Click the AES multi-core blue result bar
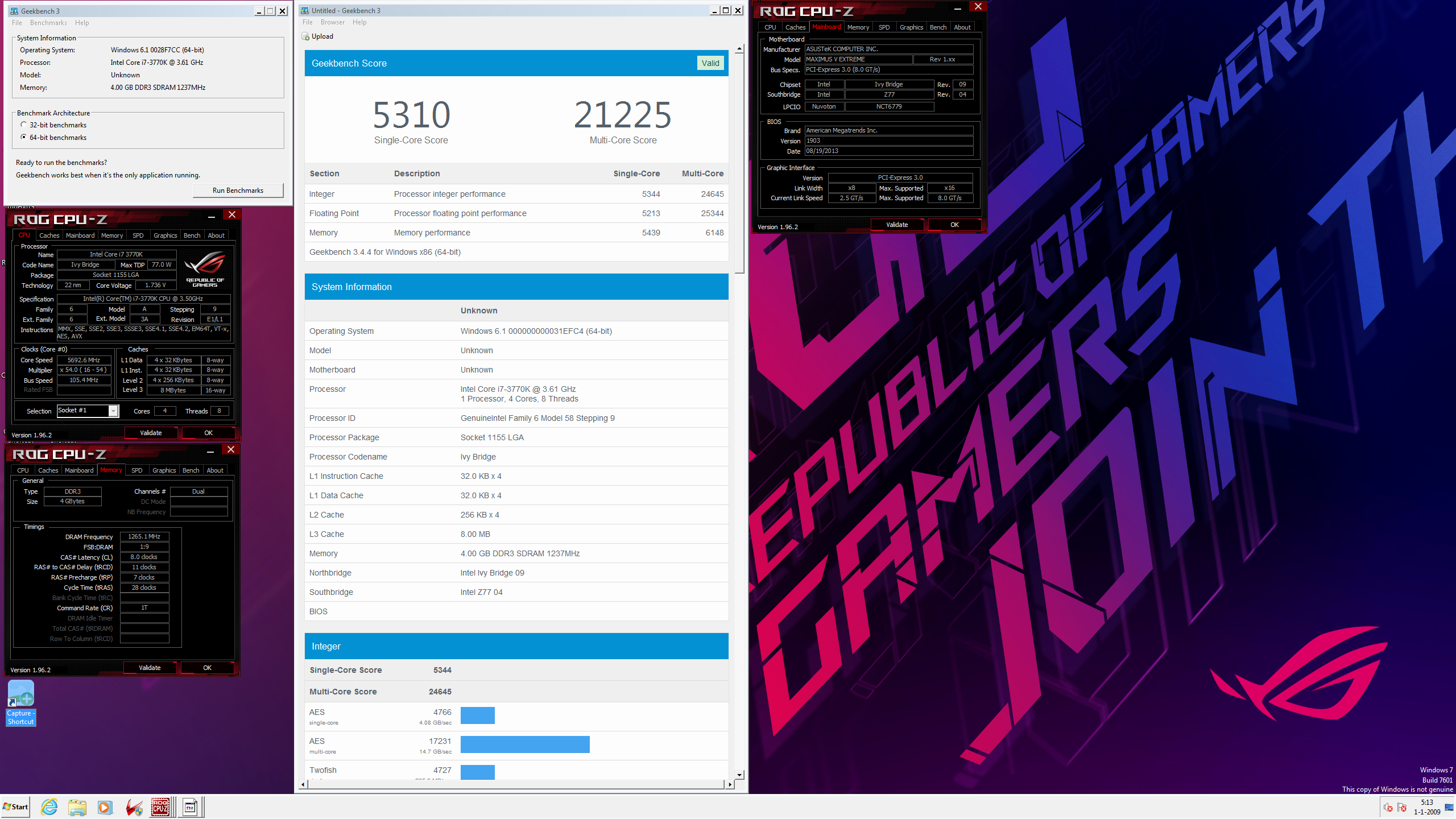 coord(525,744)
